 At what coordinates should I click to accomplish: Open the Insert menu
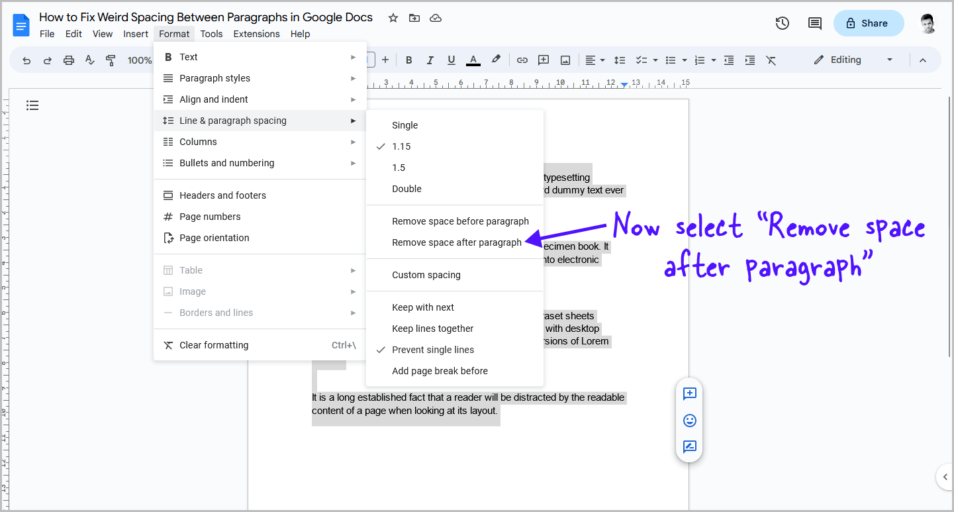coord(135,34)
